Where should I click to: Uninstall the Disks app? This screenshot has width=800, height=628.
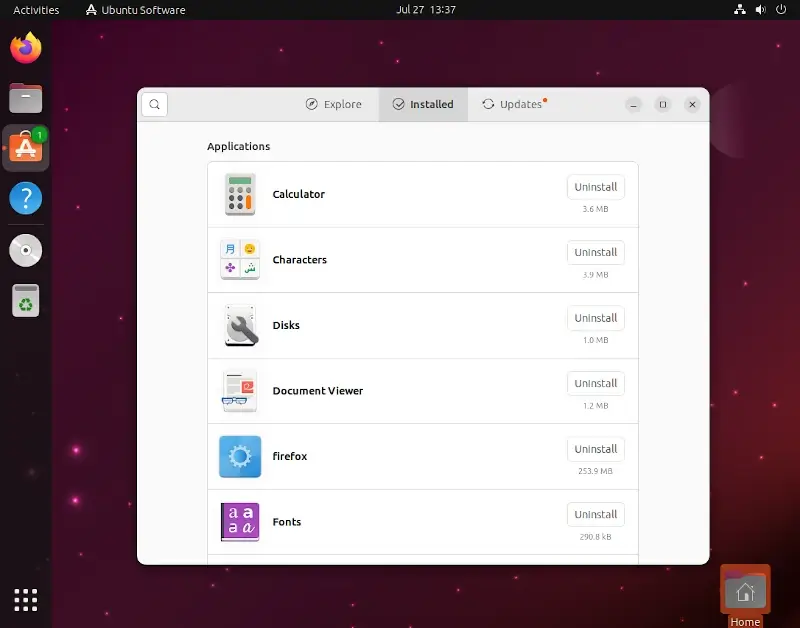[595, 318]
